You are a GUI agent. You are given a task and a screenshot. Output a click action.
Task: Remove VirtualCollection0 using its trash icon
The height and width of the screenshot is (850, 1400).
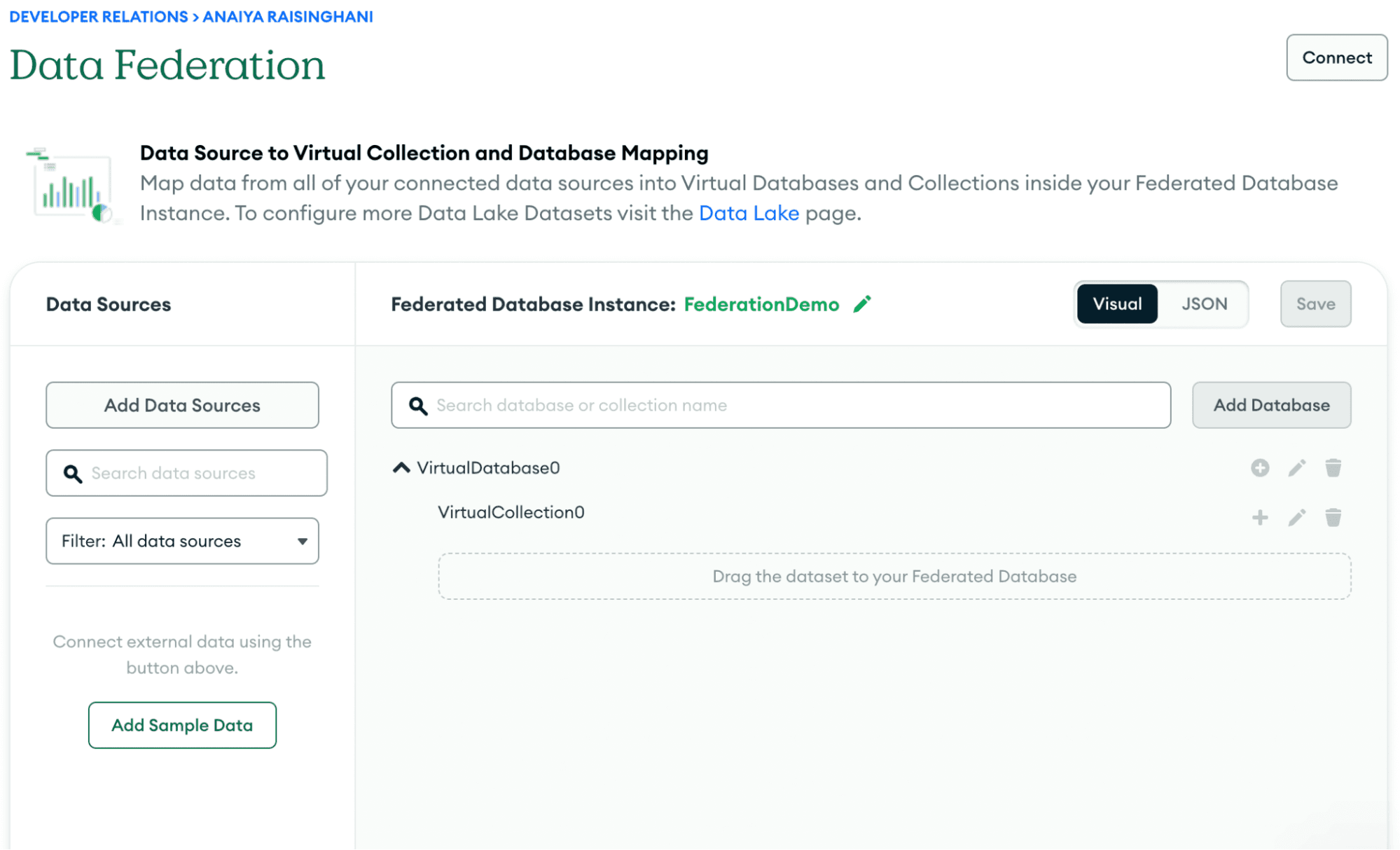click(x=1333, y=518)
